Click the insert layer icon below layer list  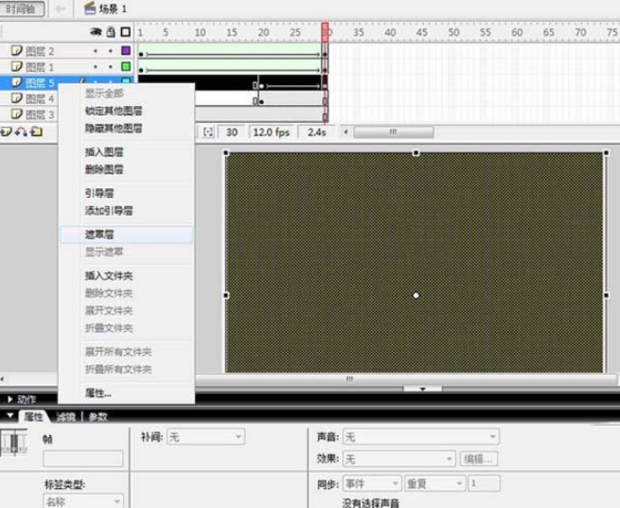click(x=6, y=132)
